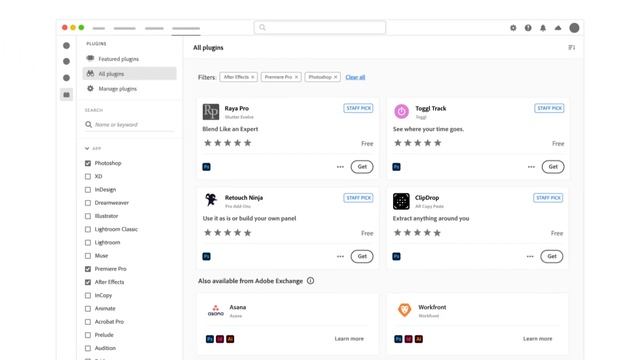The width and height of the screenshot is (640, 360).
Task: Click the Photoshop badge on Workfront card
Action: [398, 339]
